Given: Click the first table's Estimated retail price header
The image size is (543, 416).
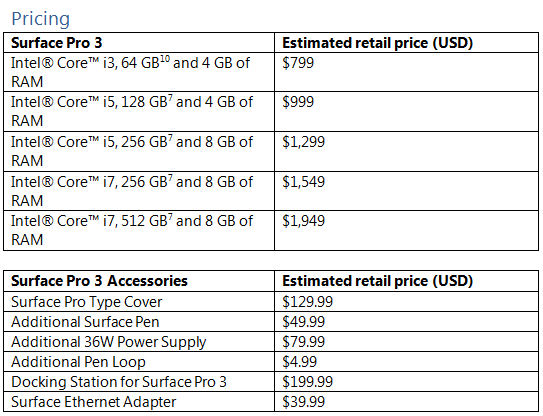Looking at the screenshot, I should [377, 43].
